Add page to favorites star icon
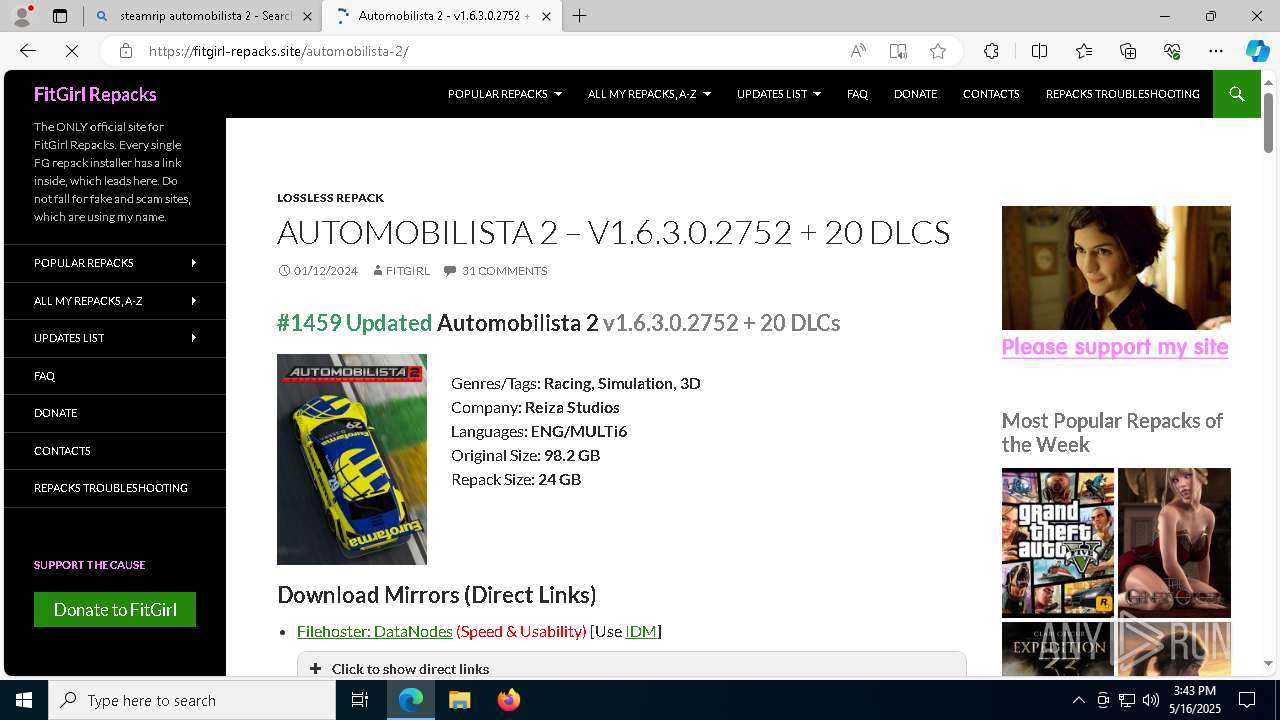Image resolution: width=1280 pixels, height=720 pixels. tap(938, 51)
